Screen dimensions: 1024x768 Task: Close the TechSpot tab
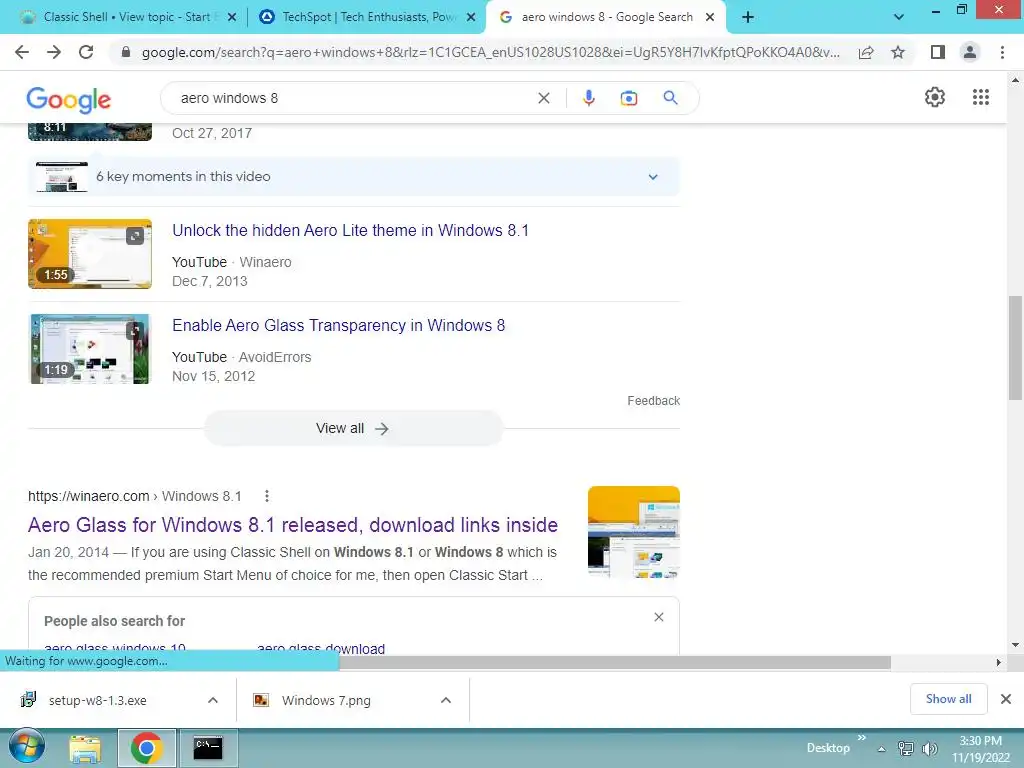pyautogui.click(x=471, y=18)
